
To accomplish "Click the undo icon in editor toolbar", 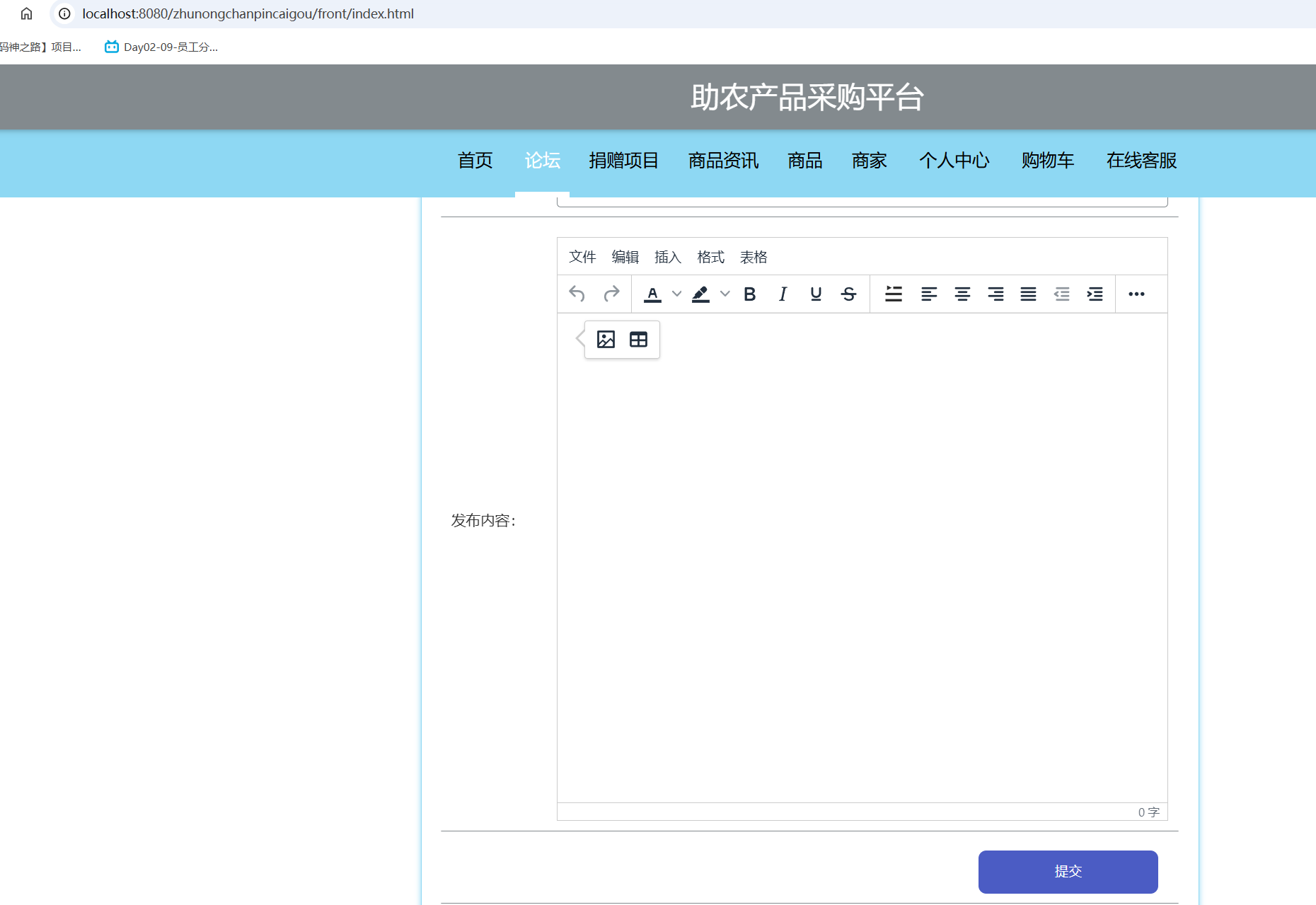I will coord(577,294).
